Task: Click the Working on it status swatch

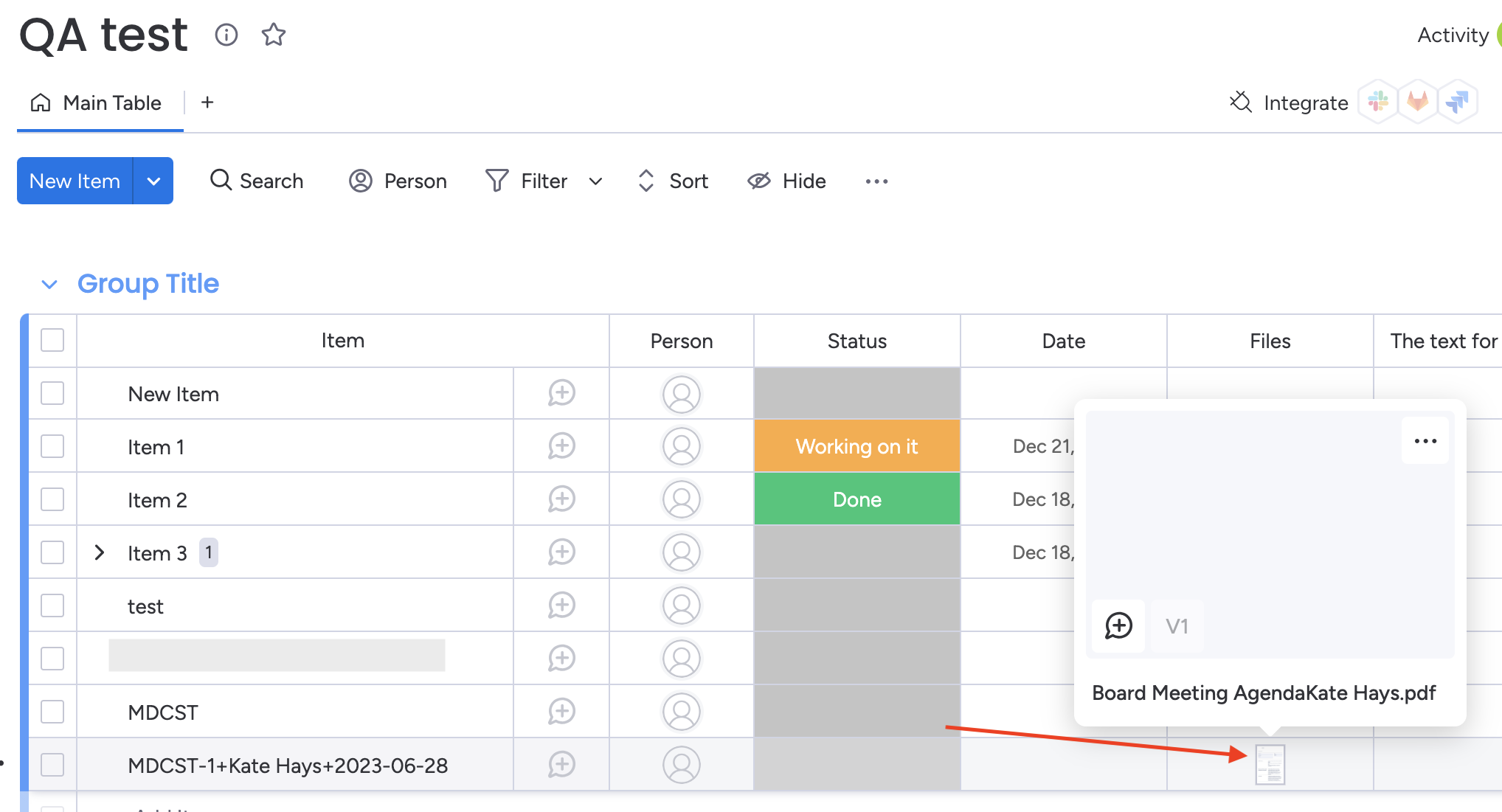Action: point(856,446)
